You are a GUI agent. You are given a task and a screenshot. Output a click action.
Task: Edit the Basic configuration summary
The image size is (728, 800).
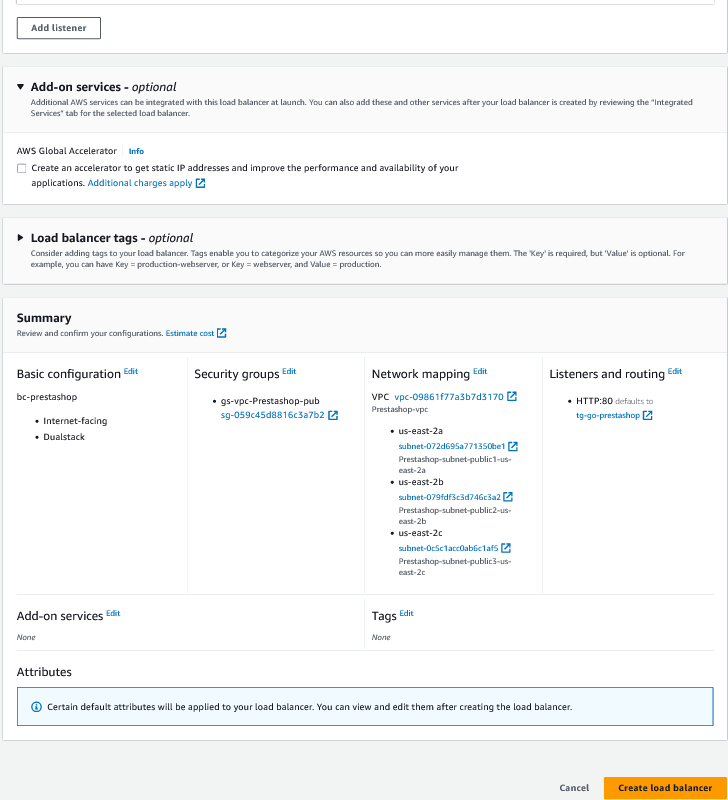pos(131,371)
